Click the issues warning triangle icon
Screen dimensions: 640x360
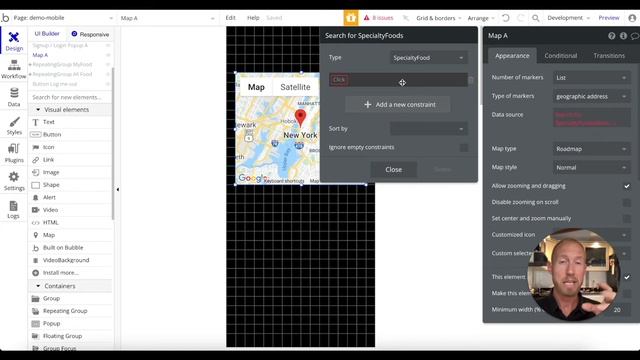point(367,18)
